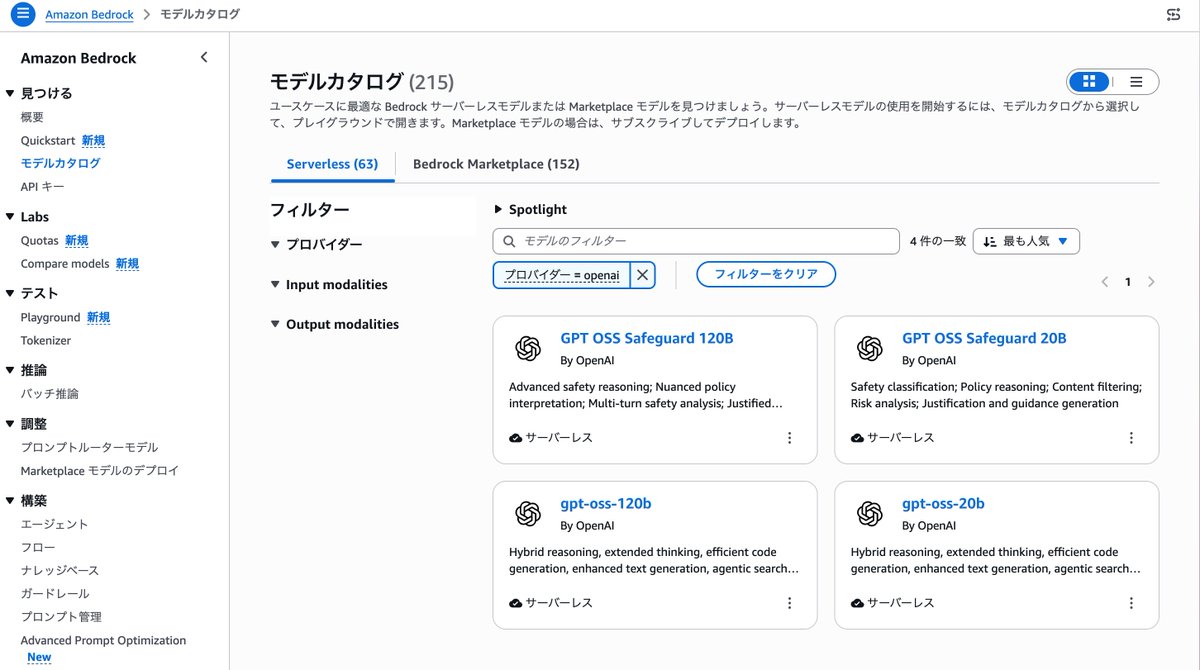Switch to grid card view

click(x=1090, y=82)
